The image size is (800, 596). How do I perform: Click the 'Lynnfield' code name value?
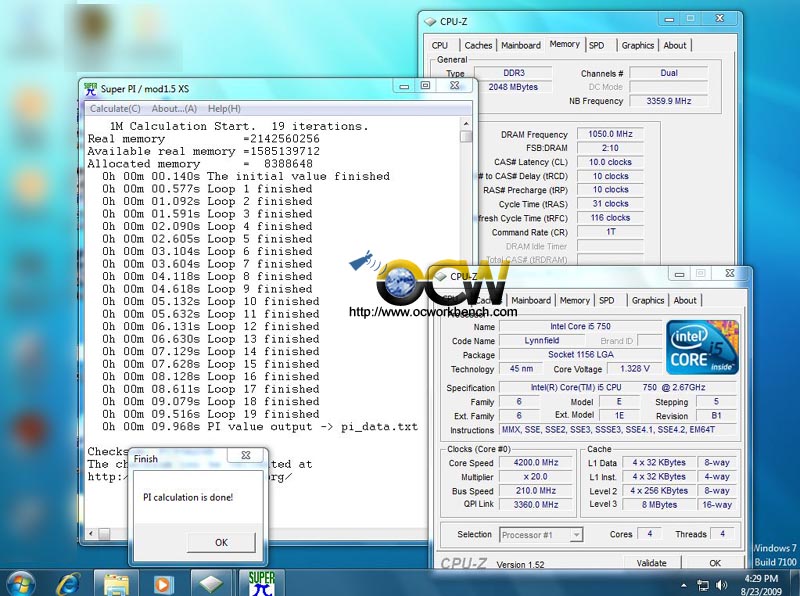(x=541, y=341)
